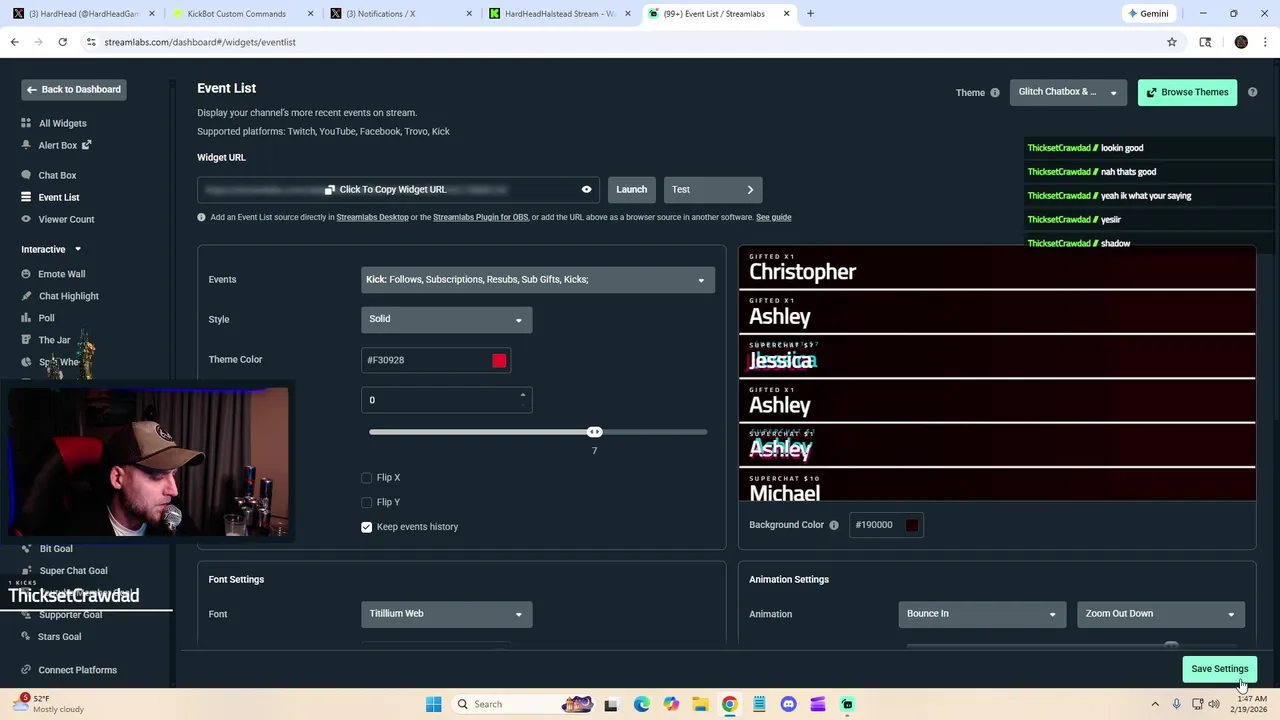Click the Background Color dark swatch
This screenshot has height=720, width=1280.
[x=911, y=525]
